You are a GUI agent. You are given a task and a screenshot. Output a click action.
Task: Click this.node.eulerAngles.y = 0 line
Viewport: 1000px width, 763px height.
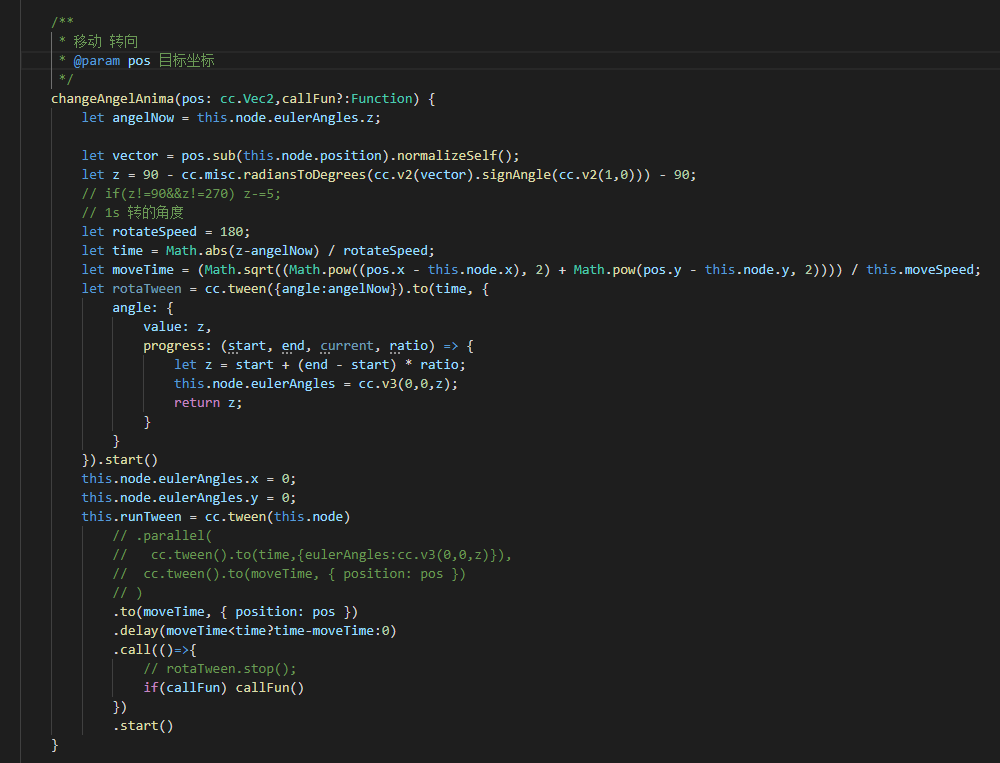coord(189,498)
